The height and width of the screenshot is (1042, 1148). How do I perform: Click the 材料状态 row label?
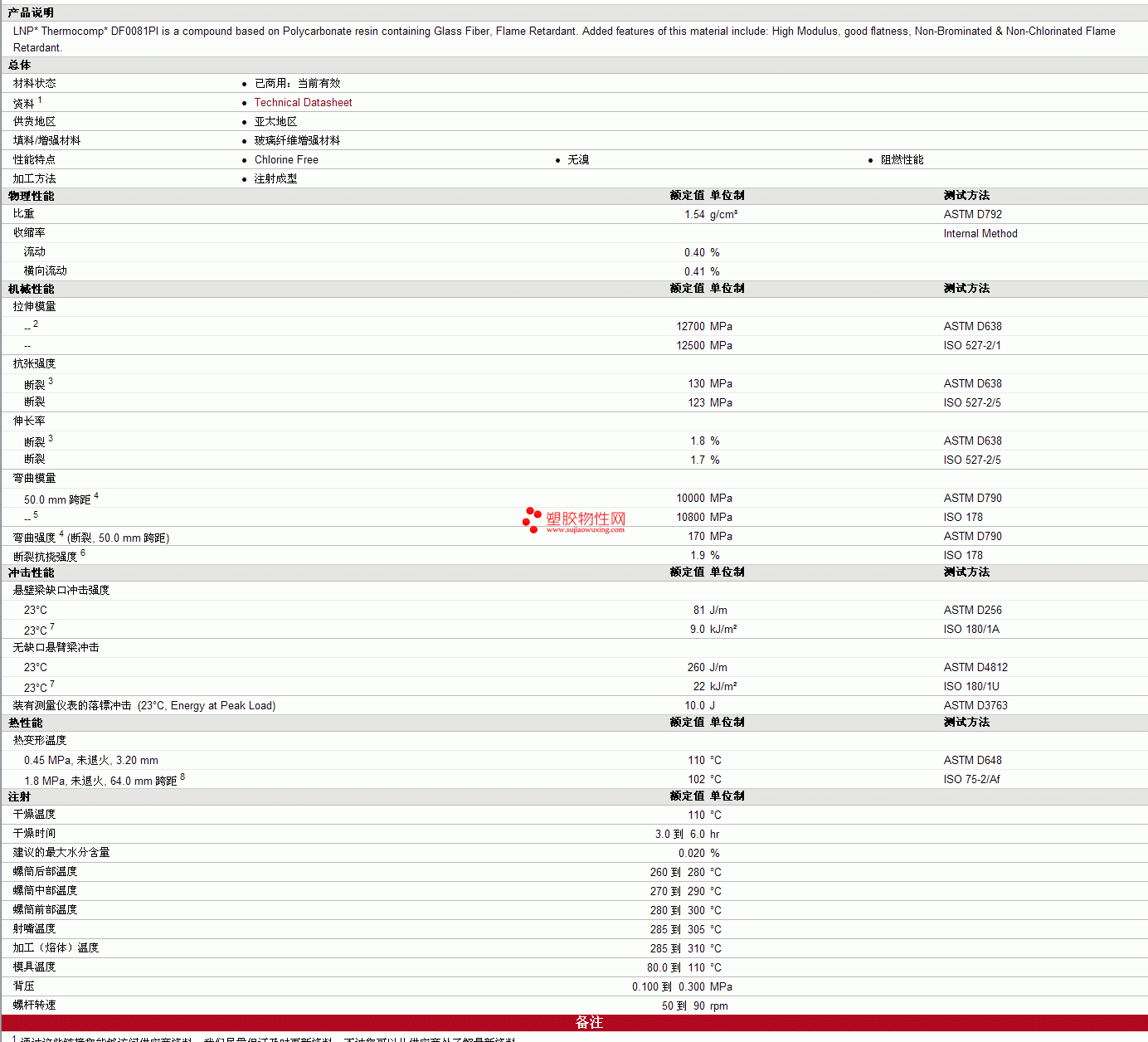tap(35, 83)
